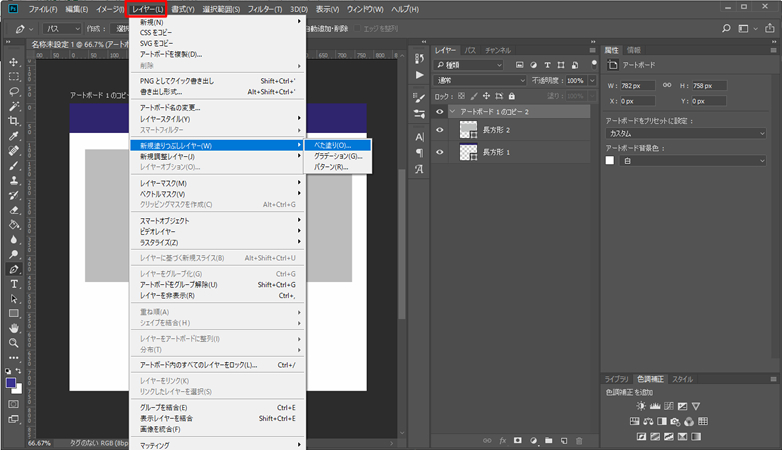Click the create new layer icon
Image resolution: width=782 pixels, height=450 pixels.
[x=564, y=441]
